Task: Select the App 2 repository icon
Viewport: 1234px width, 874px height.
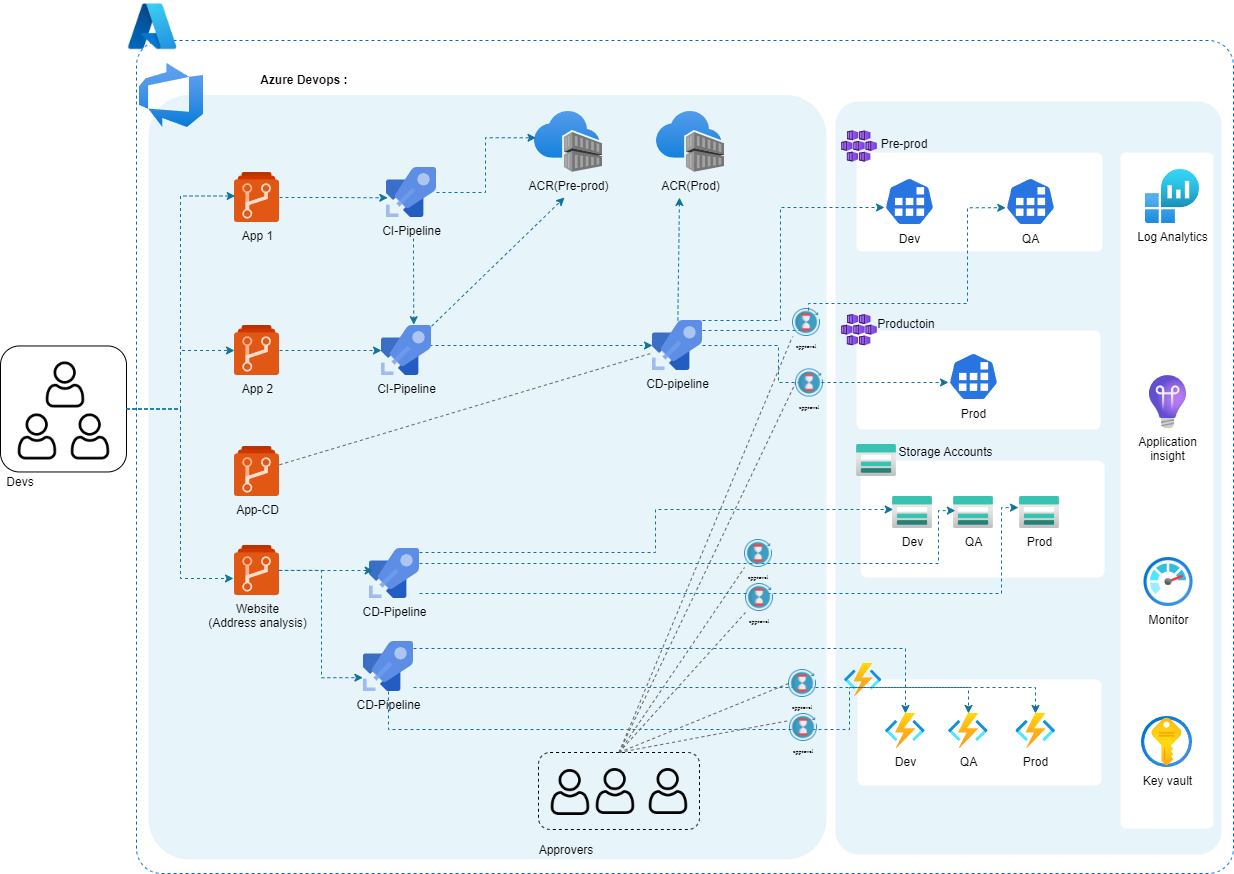Action: (x=257, y=350)
